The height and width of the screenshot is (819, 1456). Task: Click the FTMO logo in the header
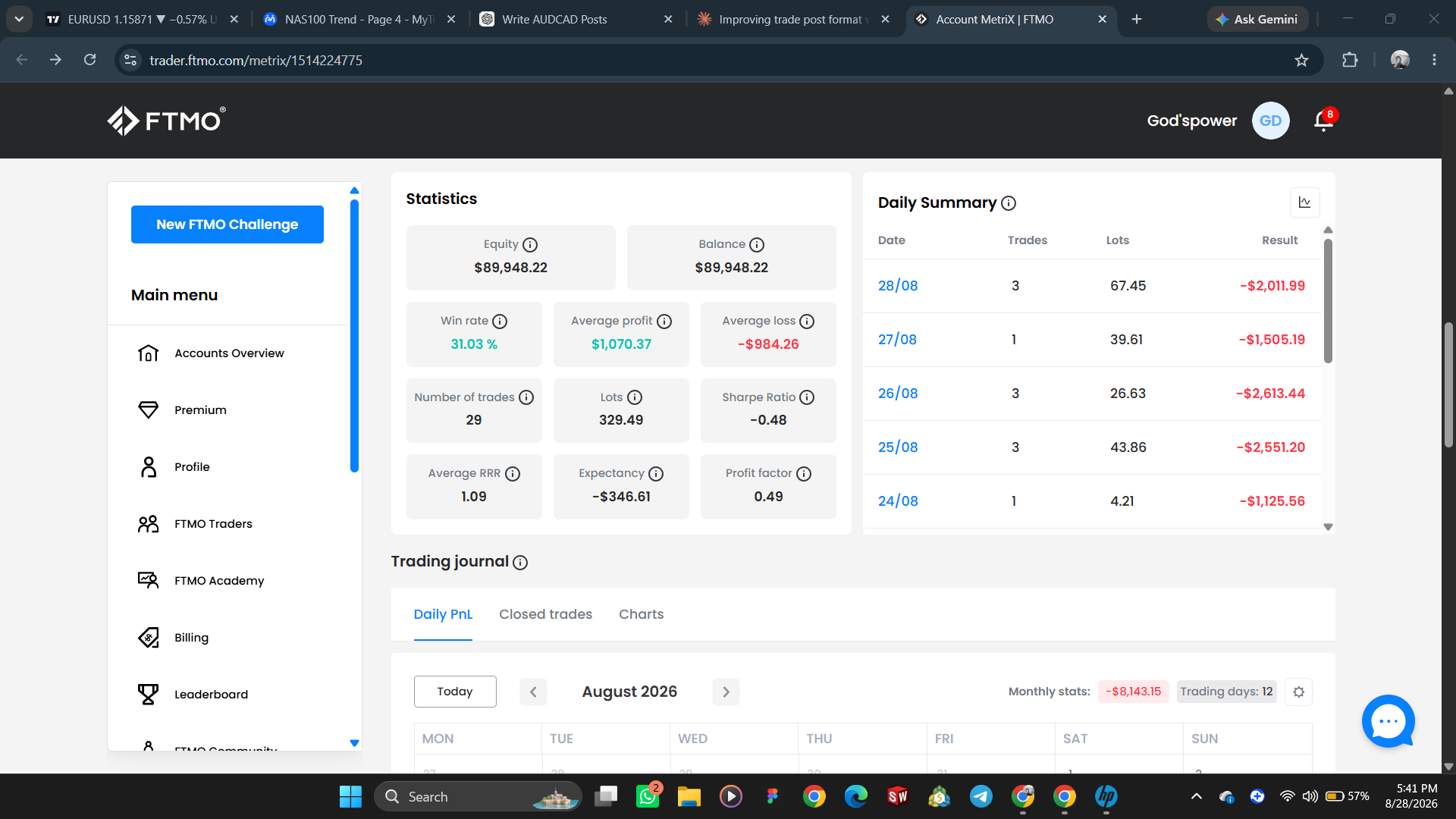pos(166,121)
